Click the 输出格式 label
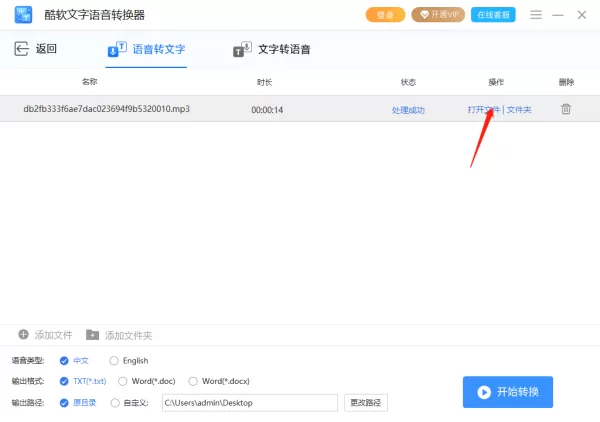Image resolution: width=600 pixels, height=422 pixels. (28, 381)
